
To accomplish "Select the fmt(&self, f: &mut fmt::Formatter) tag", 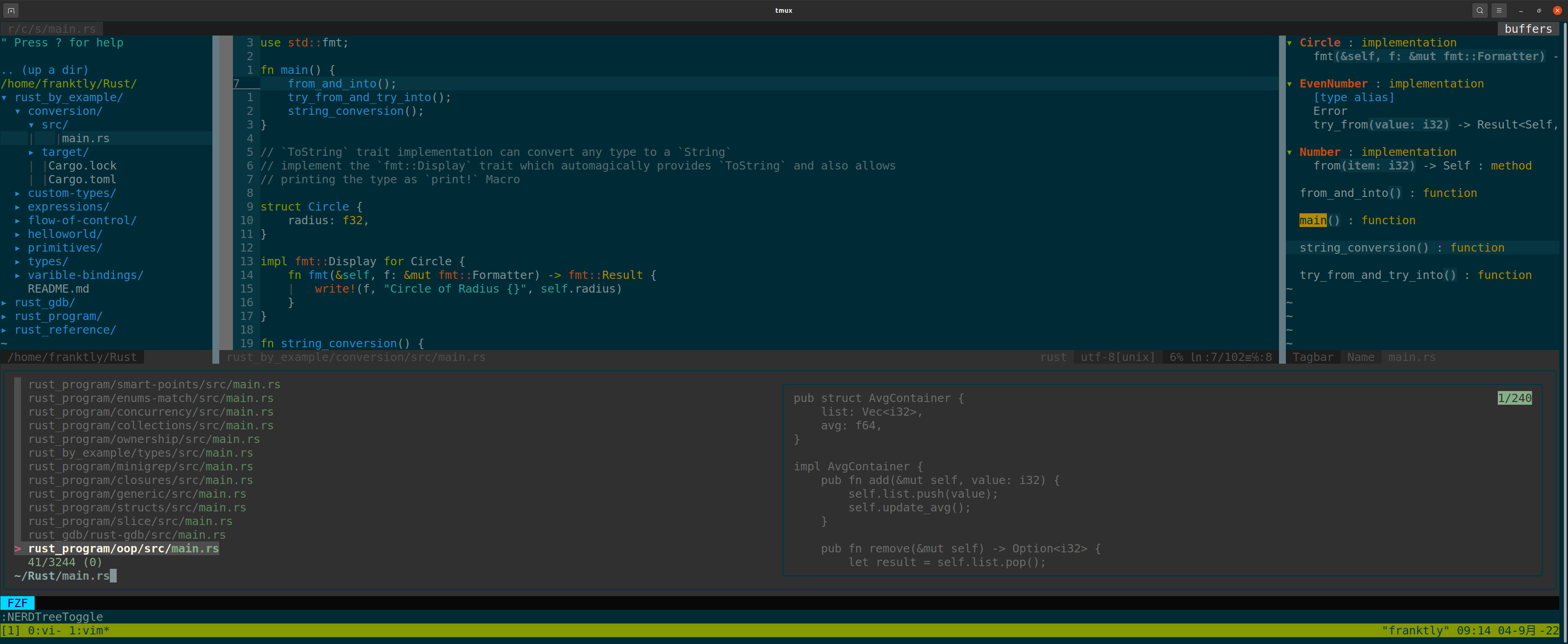I will 1429,57.
